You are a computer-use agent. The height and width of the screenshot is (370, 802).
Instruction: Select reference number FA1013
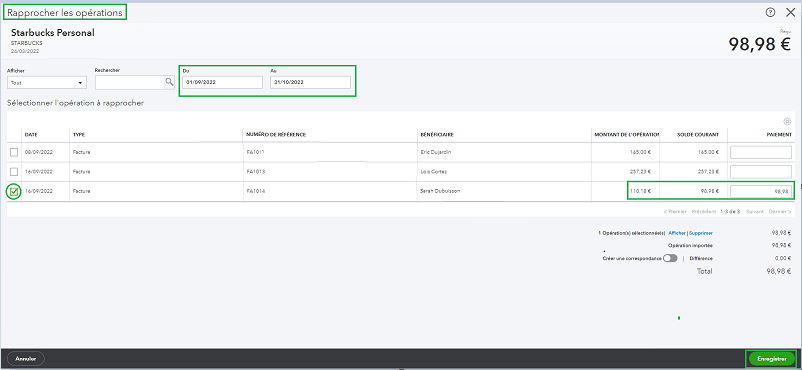coord(255,171)
